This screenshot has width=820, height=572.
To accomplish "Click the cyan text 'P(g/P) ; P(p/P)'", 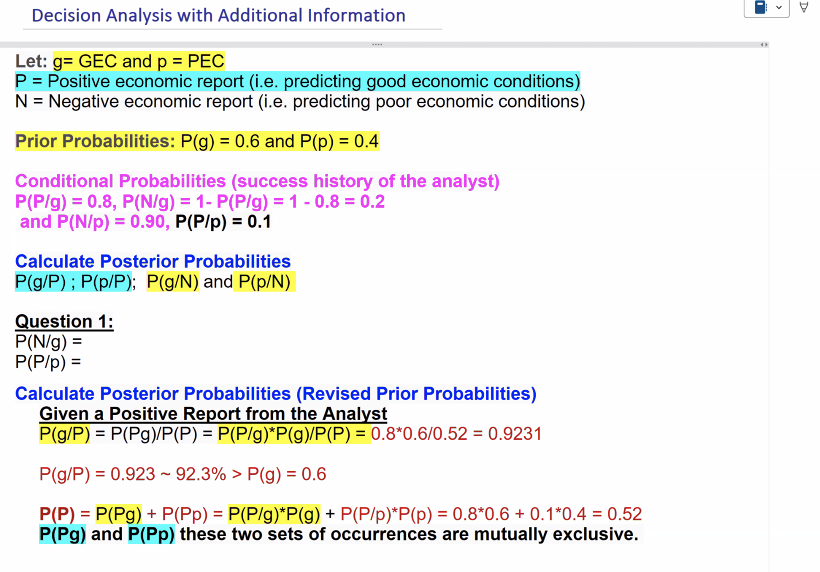I will coord(73,282).
